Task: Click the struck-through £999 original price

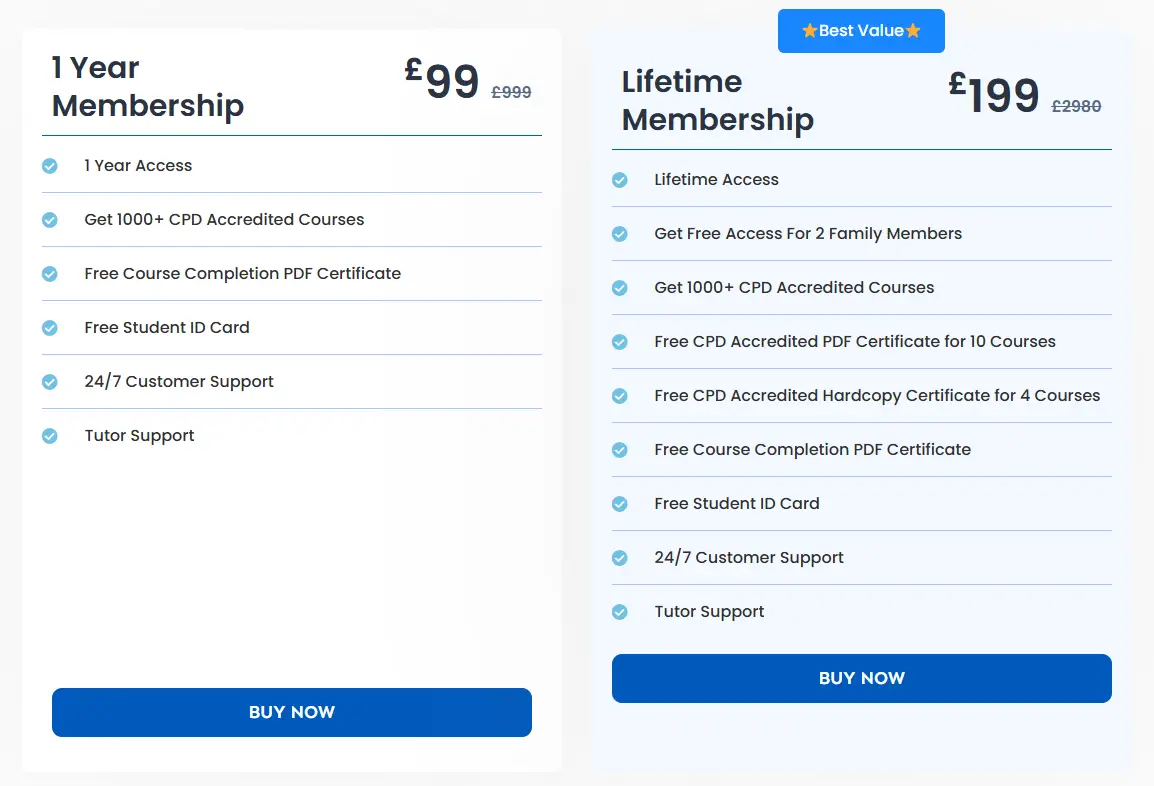Action: tap(511, 92)
